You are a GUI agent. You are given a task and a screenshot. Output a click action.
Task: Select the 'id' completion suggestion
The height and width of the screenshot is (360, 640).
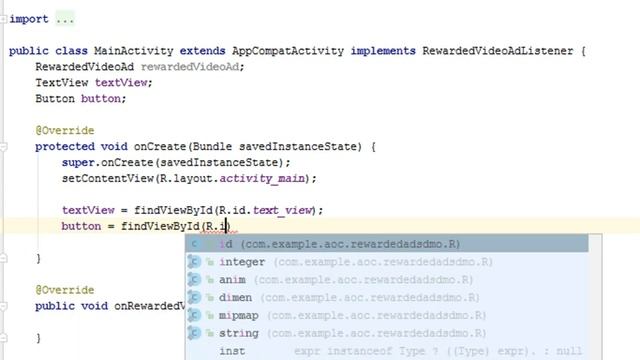[x=387, y=244]
